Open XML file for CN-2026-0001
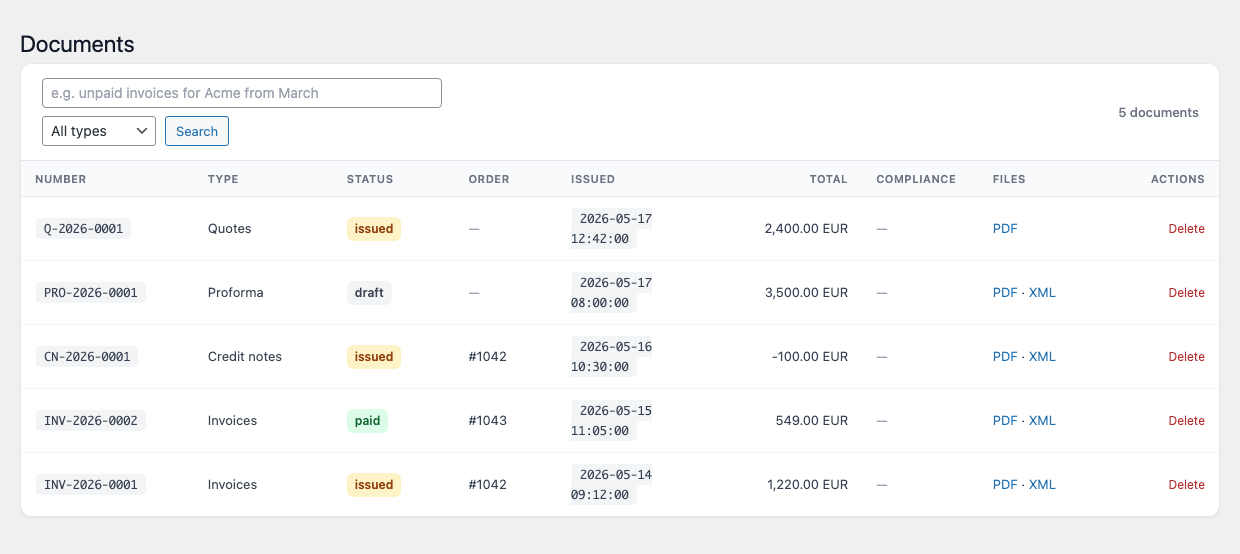This screenshot has height=554, width=1240. click(x=1042, y=357)
